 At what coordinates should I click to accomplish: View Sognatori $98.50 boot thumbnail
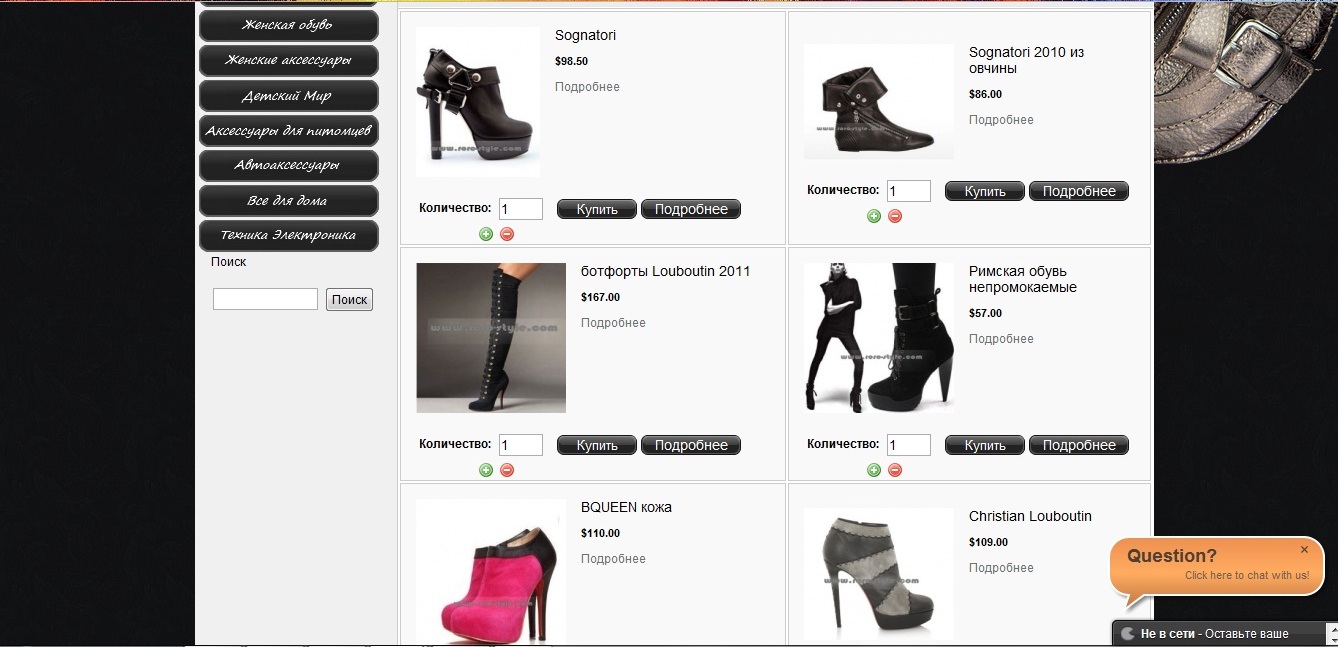pos(478,102)
